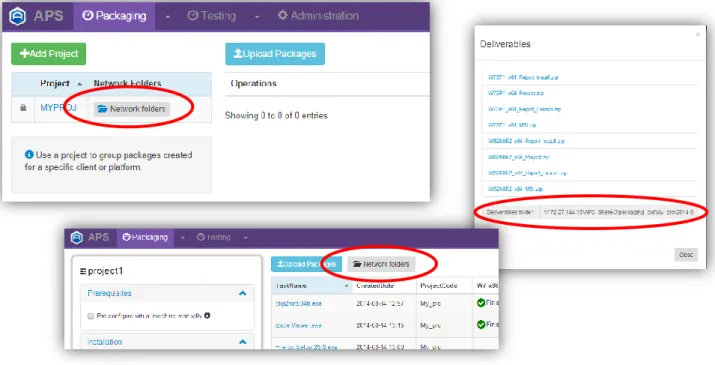The image size is (715, 365).
Task: Click the Network Folders column header
Action: 127,83
